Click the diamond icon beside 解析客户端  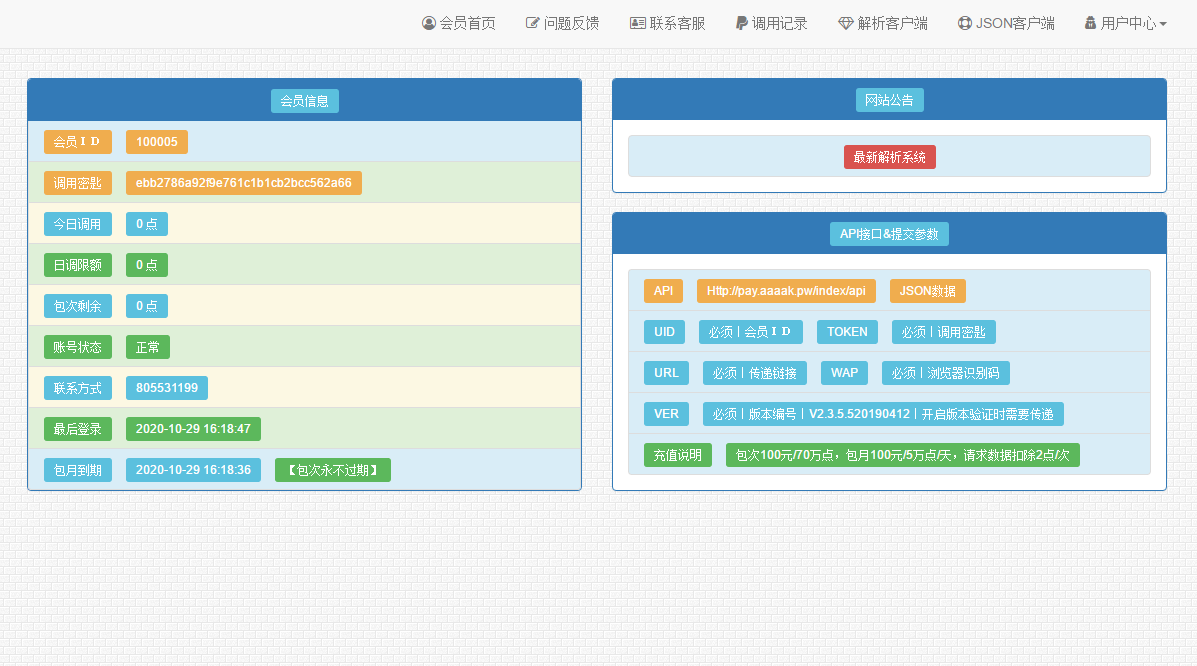(846, 23)
